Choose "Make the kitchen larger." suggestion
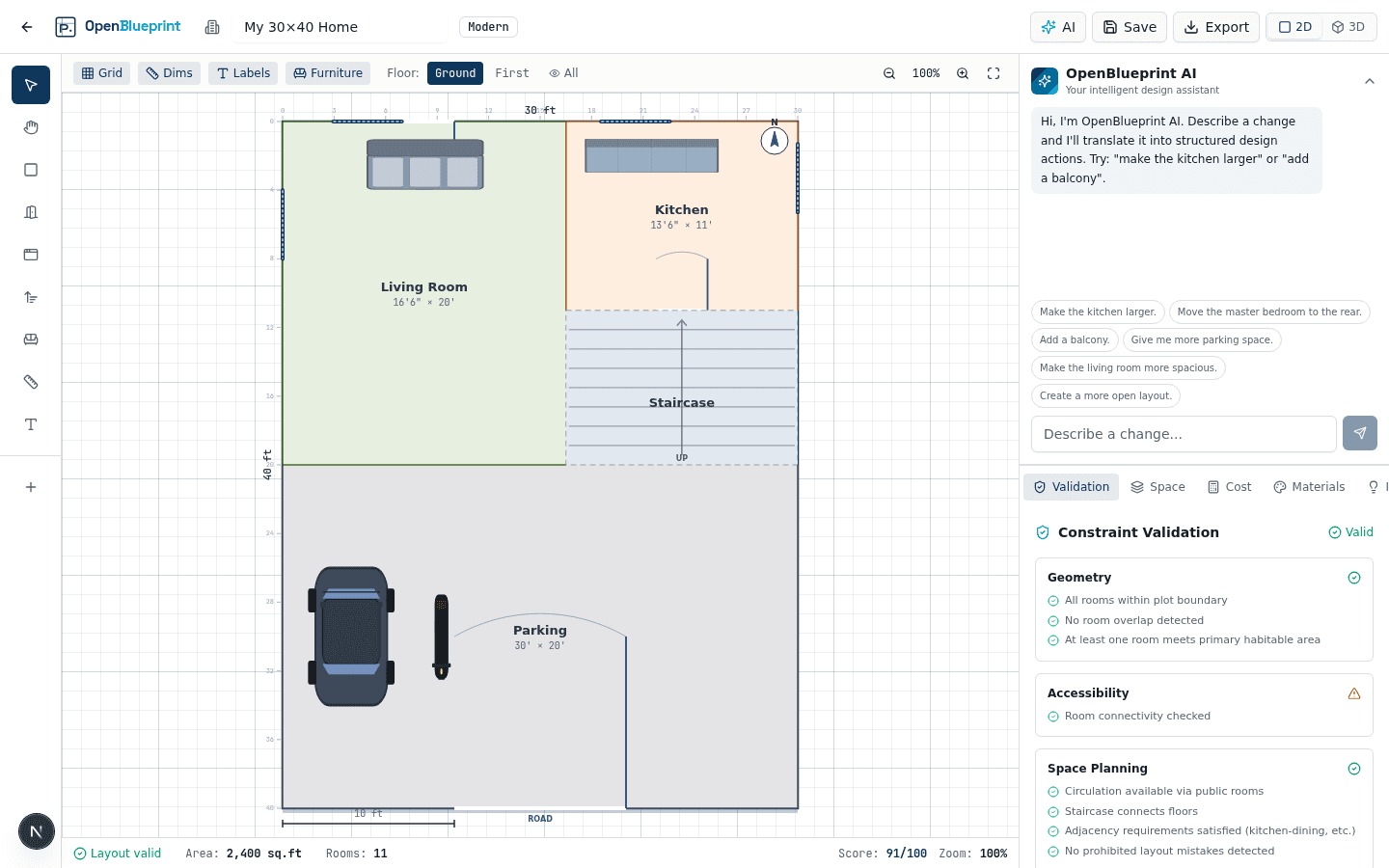1389x868 pixels. (1098, 312)
